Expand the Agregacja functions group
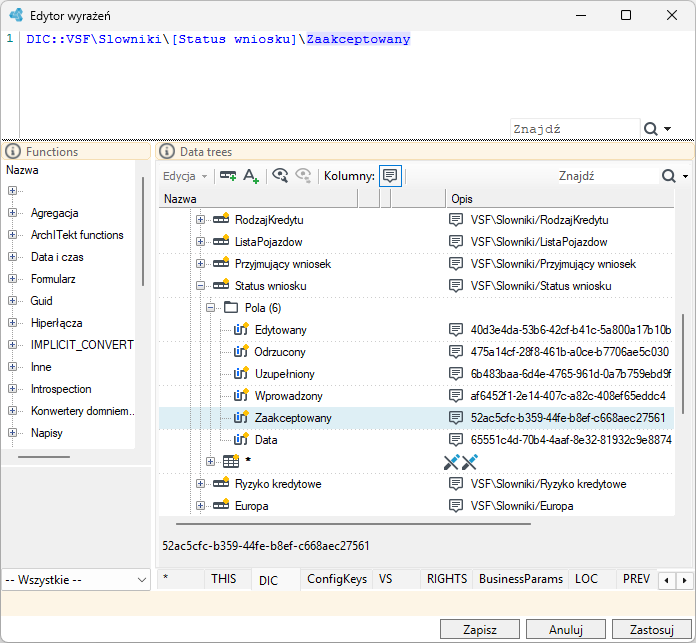This screenshot has height=643, width=696. 12,213
